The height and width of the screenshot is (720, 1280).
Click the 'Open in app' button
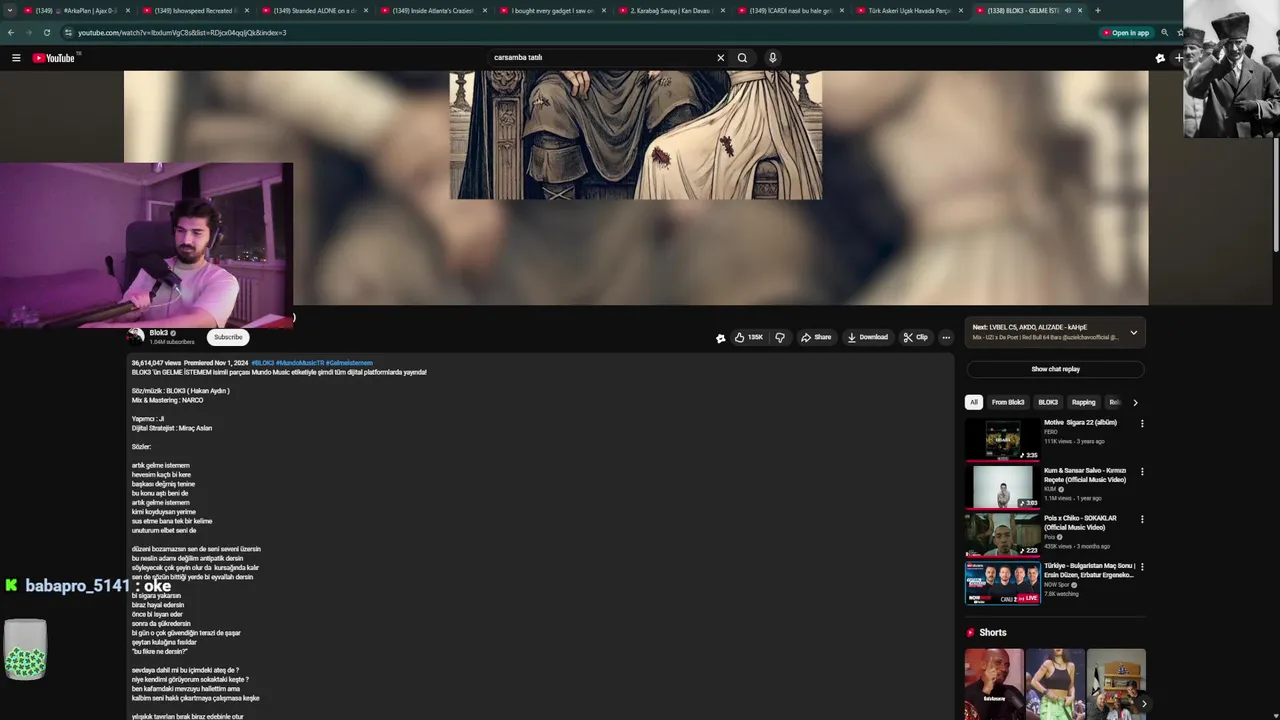1125,32
